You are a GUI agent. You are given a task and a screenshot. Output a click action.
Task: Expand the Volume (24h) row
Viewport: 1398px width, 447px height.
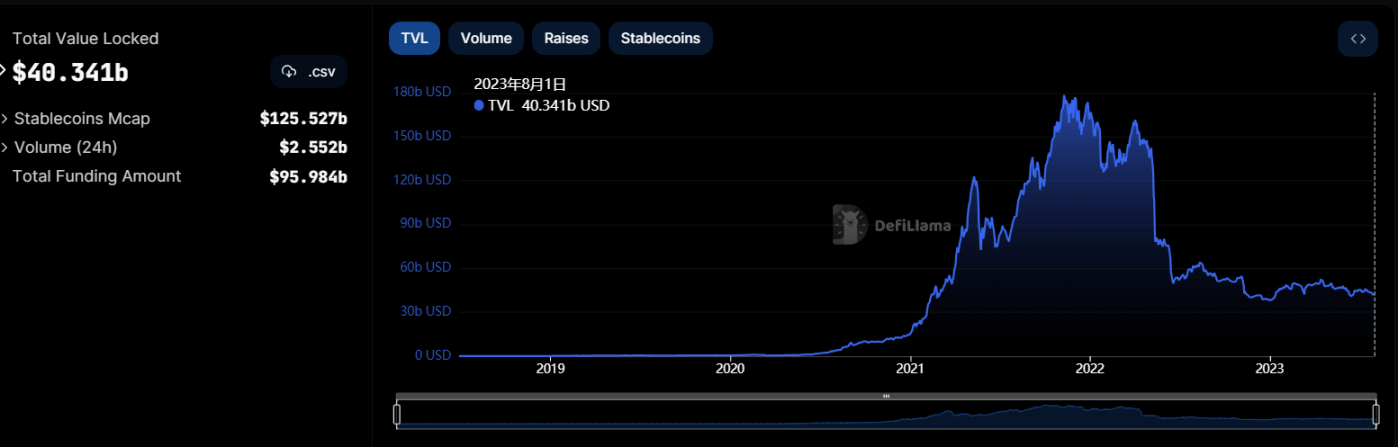5,148
